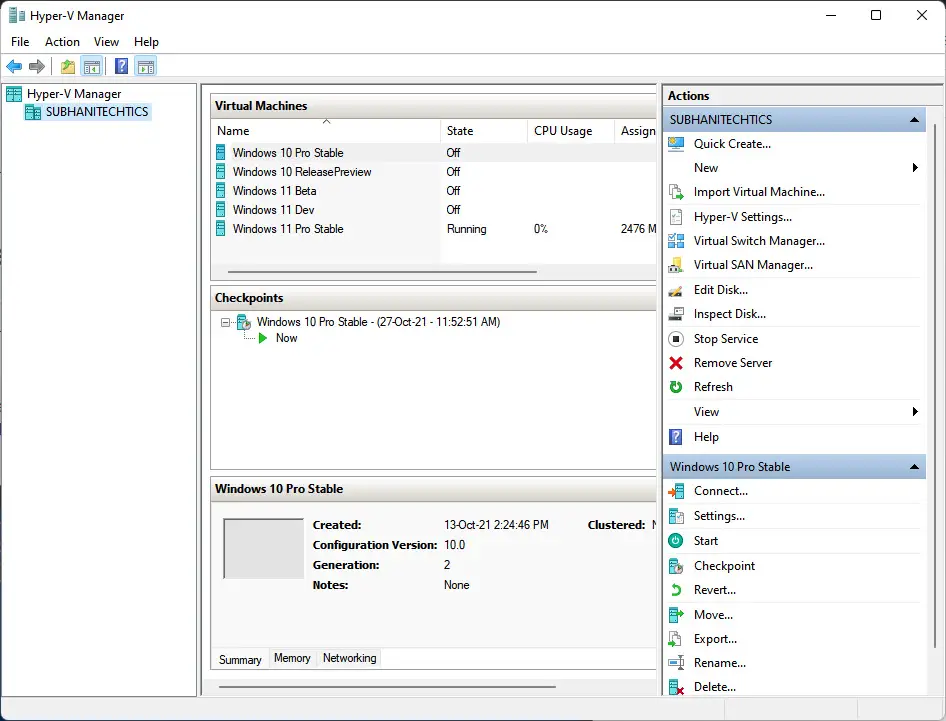Viewport: 946px width, 721px height.
Task: Click the Up one level folder icon
Action: coord(68,66)
